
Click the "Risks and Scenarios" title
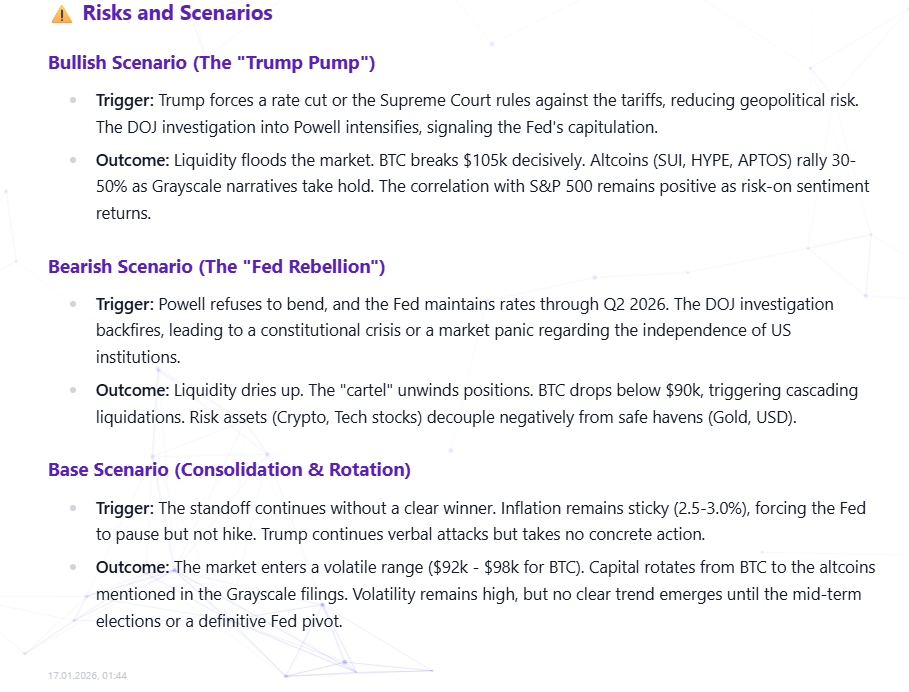(x=177, y=13)
